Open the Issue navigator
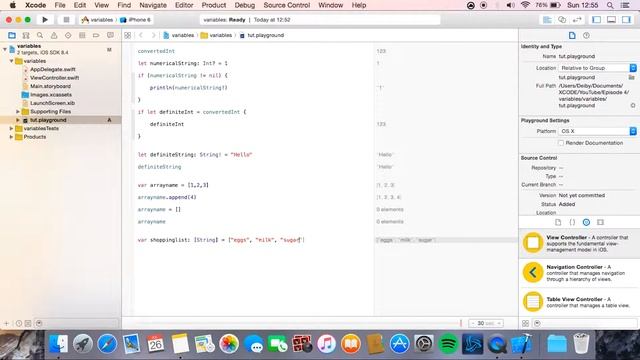The image size is (640, 360). point(54,36)
